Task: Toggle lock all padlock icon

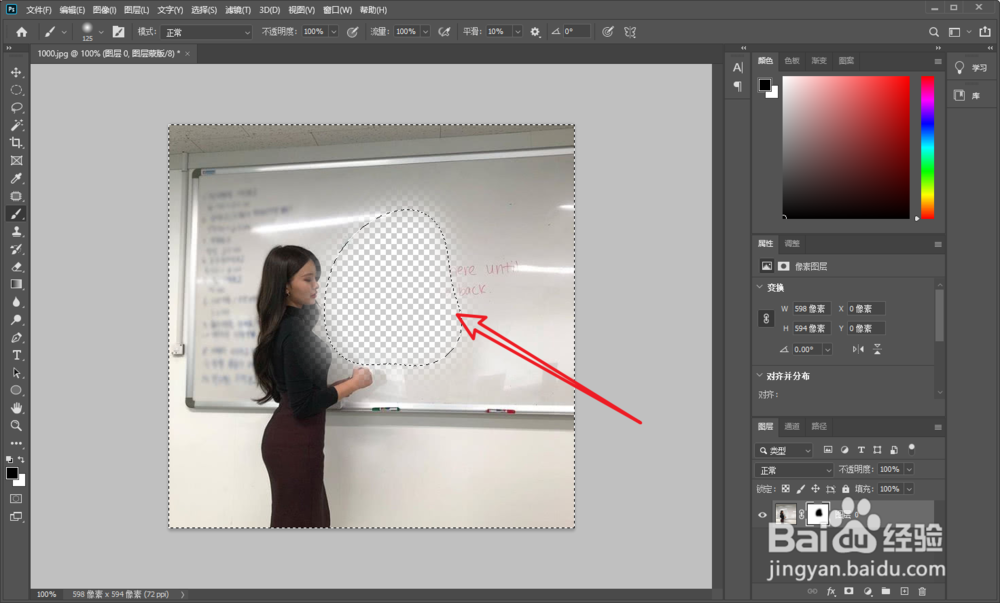Action: point(846,489)
